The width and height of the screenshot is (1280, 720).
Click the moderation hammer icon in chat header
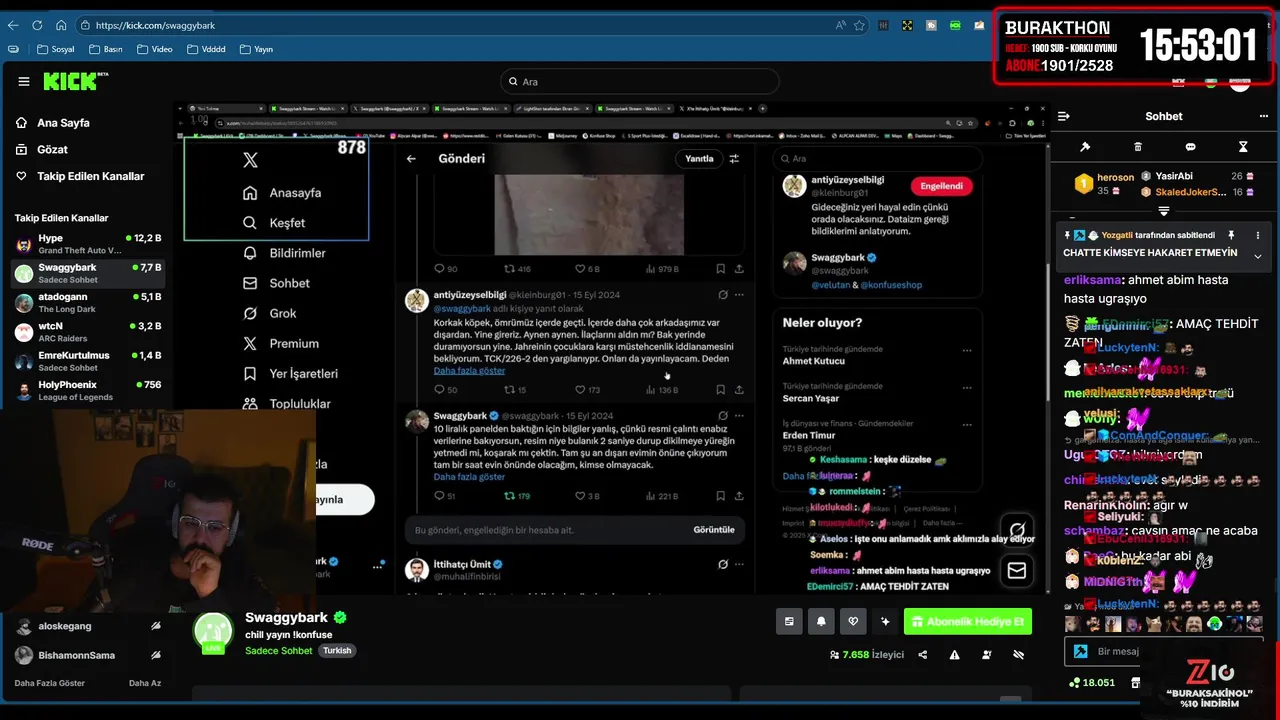(1085, 147)
